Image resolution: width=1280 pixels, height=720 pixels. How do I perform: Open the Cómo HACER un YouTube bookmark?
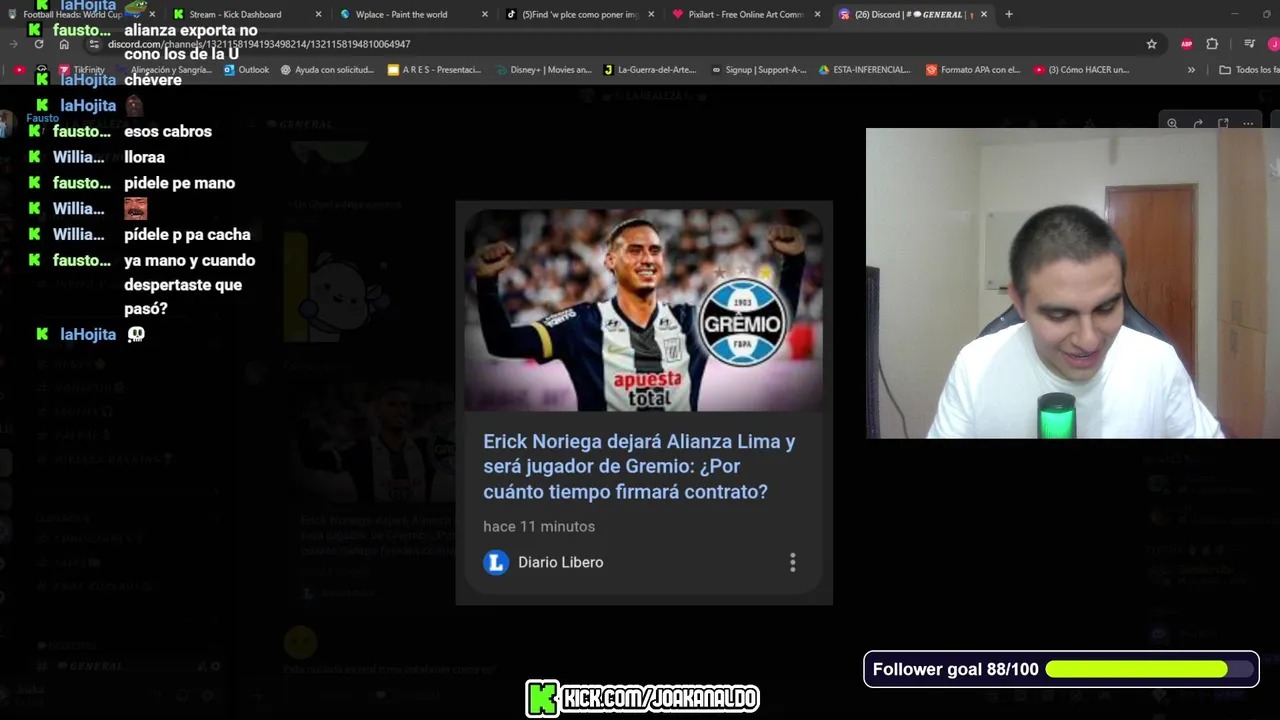point(1082,70)
